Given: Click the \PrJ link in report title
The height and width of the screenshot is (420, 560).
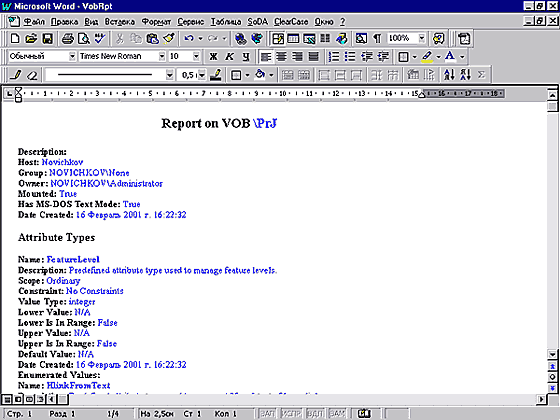Looking at the screenshot, I should click(x=265, y=123).
